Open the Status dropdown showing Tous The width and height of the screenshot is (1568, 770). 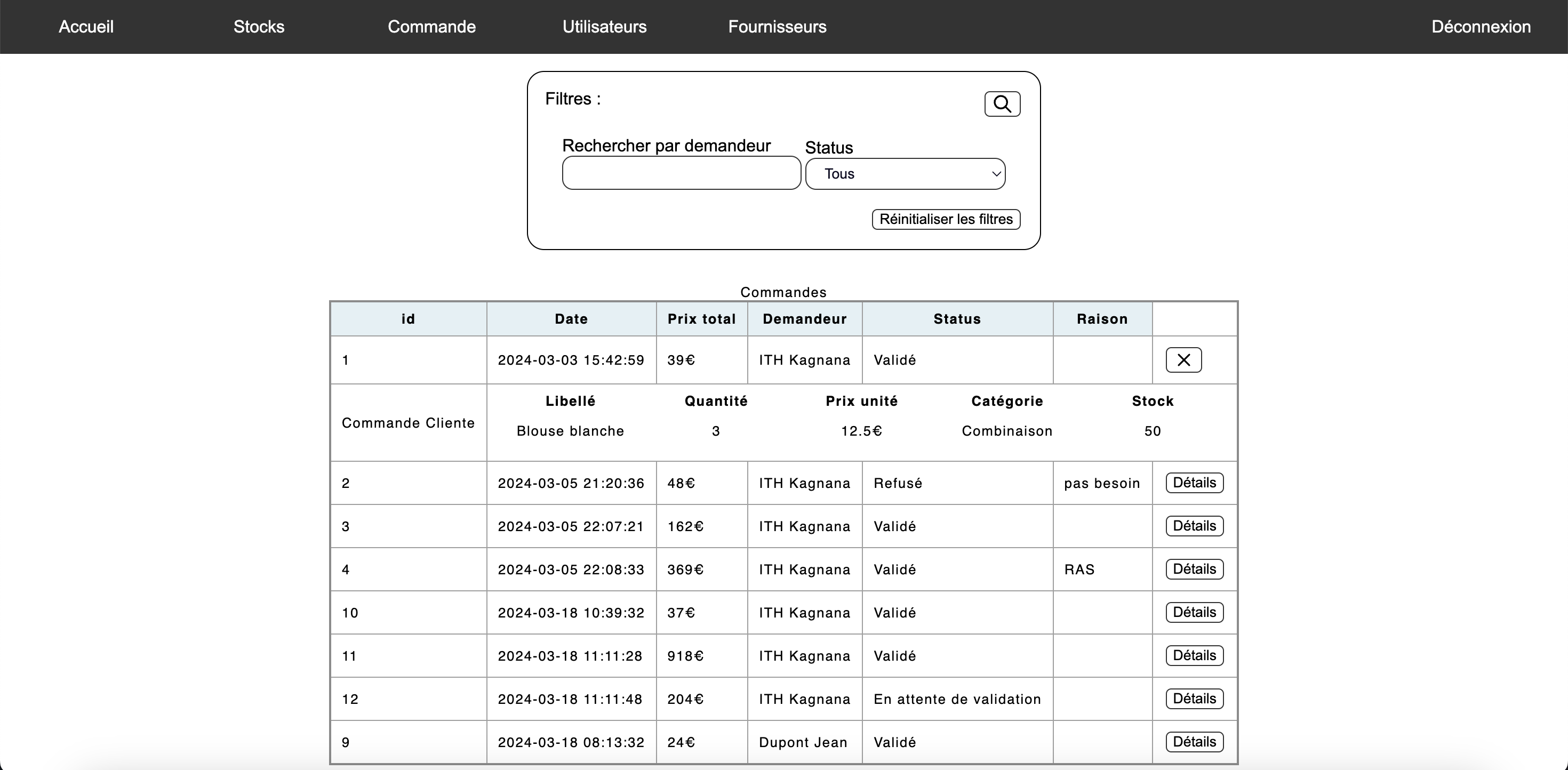coord(905,173)
